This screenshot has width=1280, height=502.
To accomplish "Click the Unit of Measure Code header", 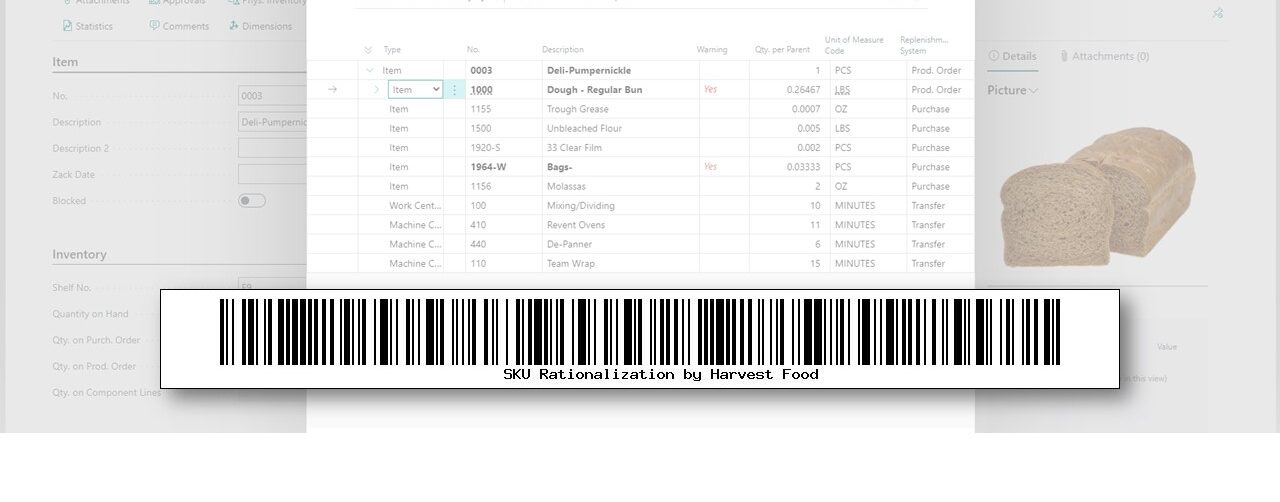I will pyautogui.click(x=854, y=45).
